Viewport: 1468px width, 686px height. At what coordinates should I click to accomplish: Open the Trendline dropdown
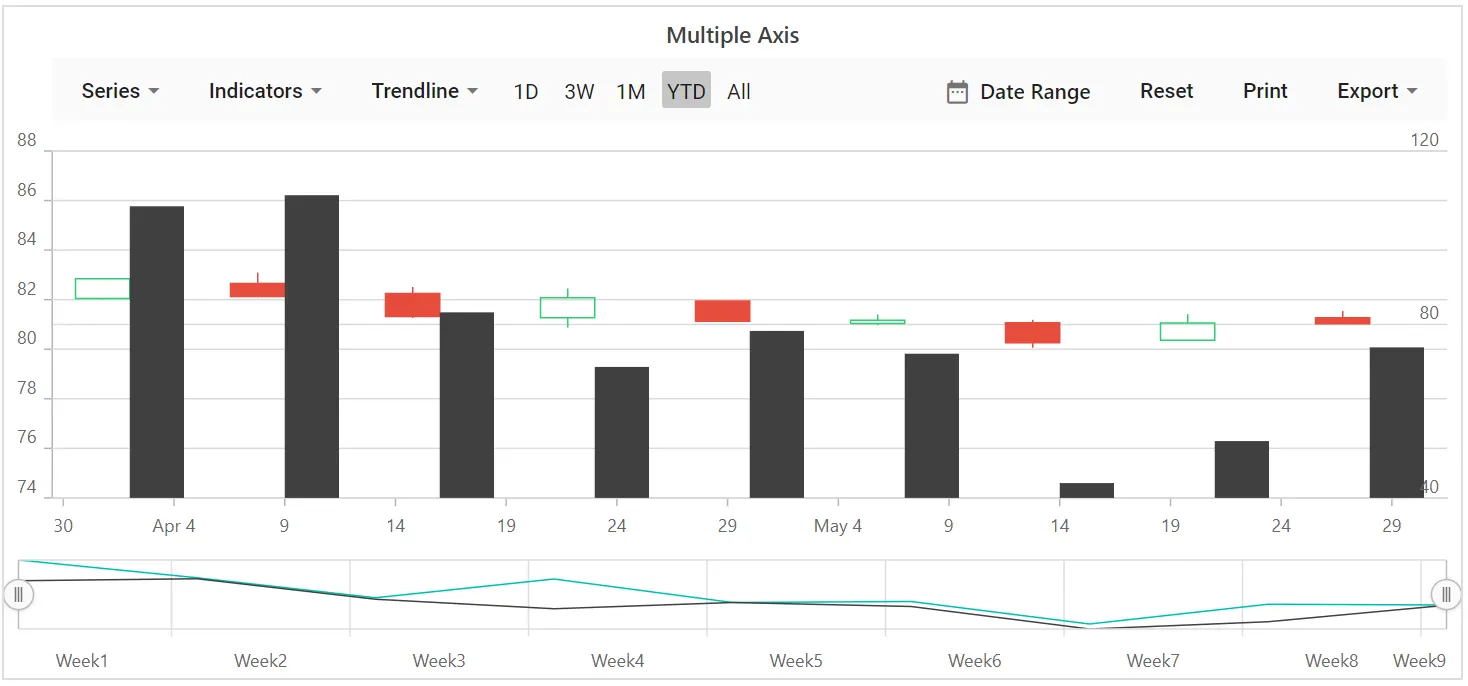425,91
